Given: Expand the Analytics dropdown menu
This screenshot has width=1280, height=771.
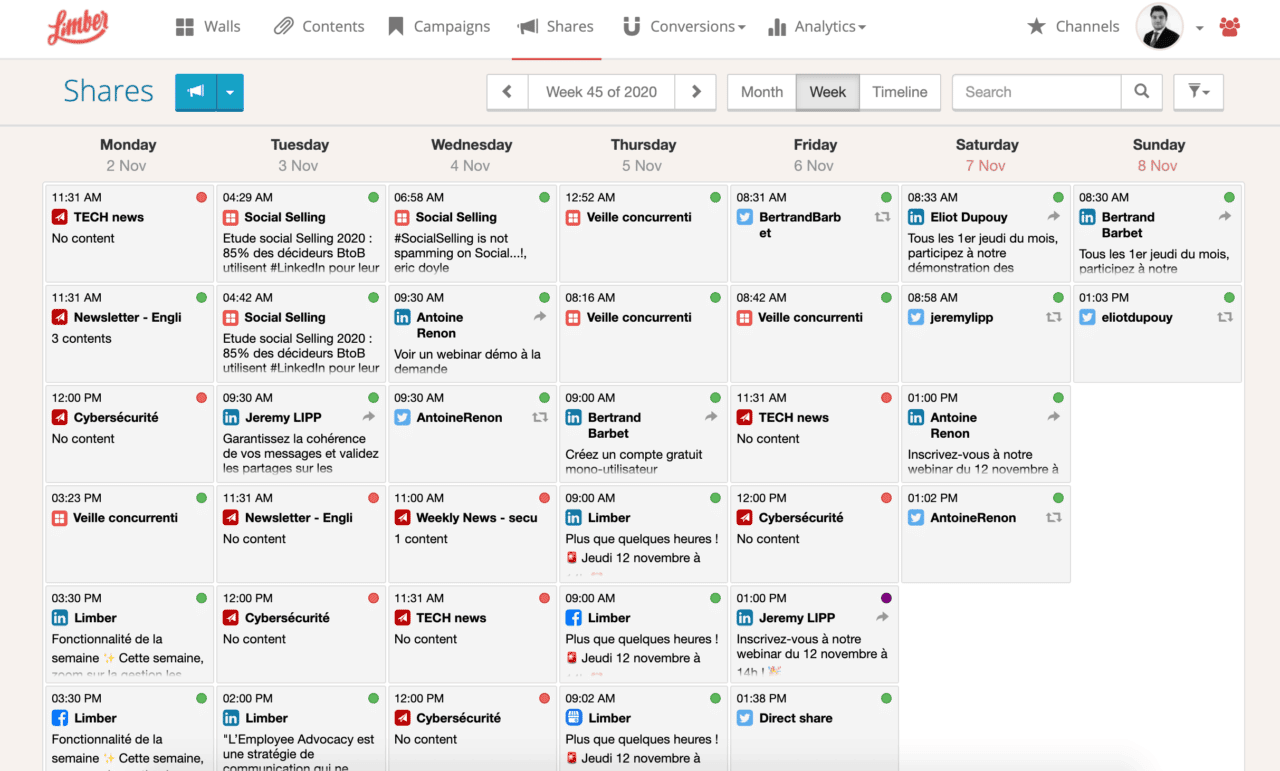Looking at the screenshot, I should [817, 27].
